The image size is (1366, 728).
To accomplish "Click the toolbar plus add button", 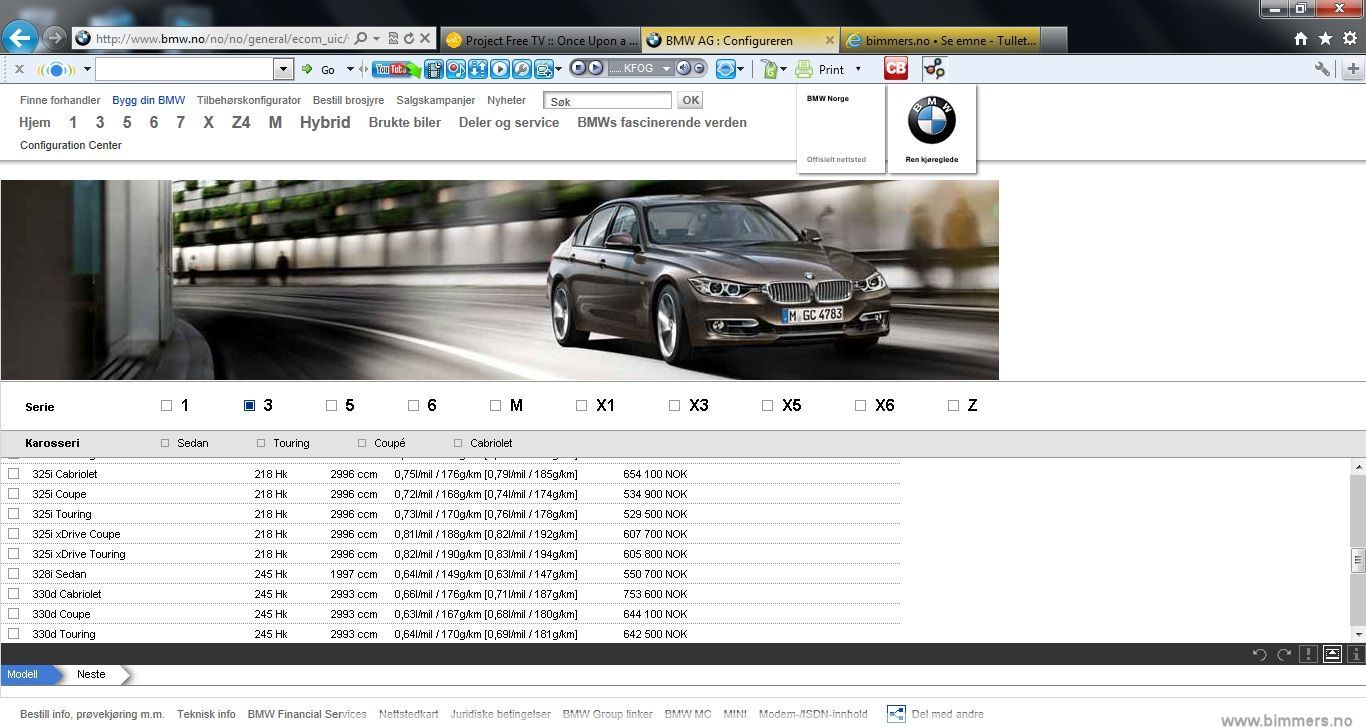I will tap(1353, 69).
